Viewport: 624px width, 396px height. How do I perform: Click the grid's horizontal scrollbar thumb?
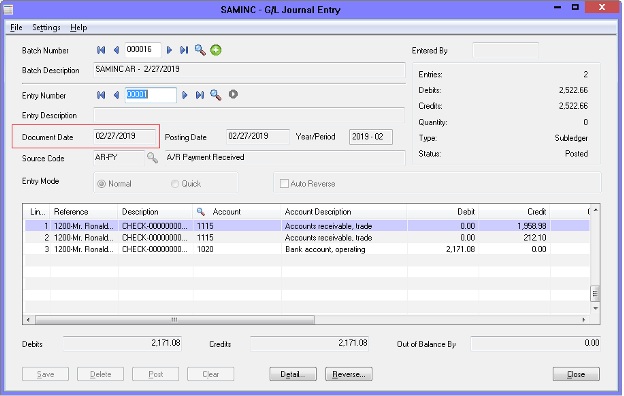pos(175,320)
